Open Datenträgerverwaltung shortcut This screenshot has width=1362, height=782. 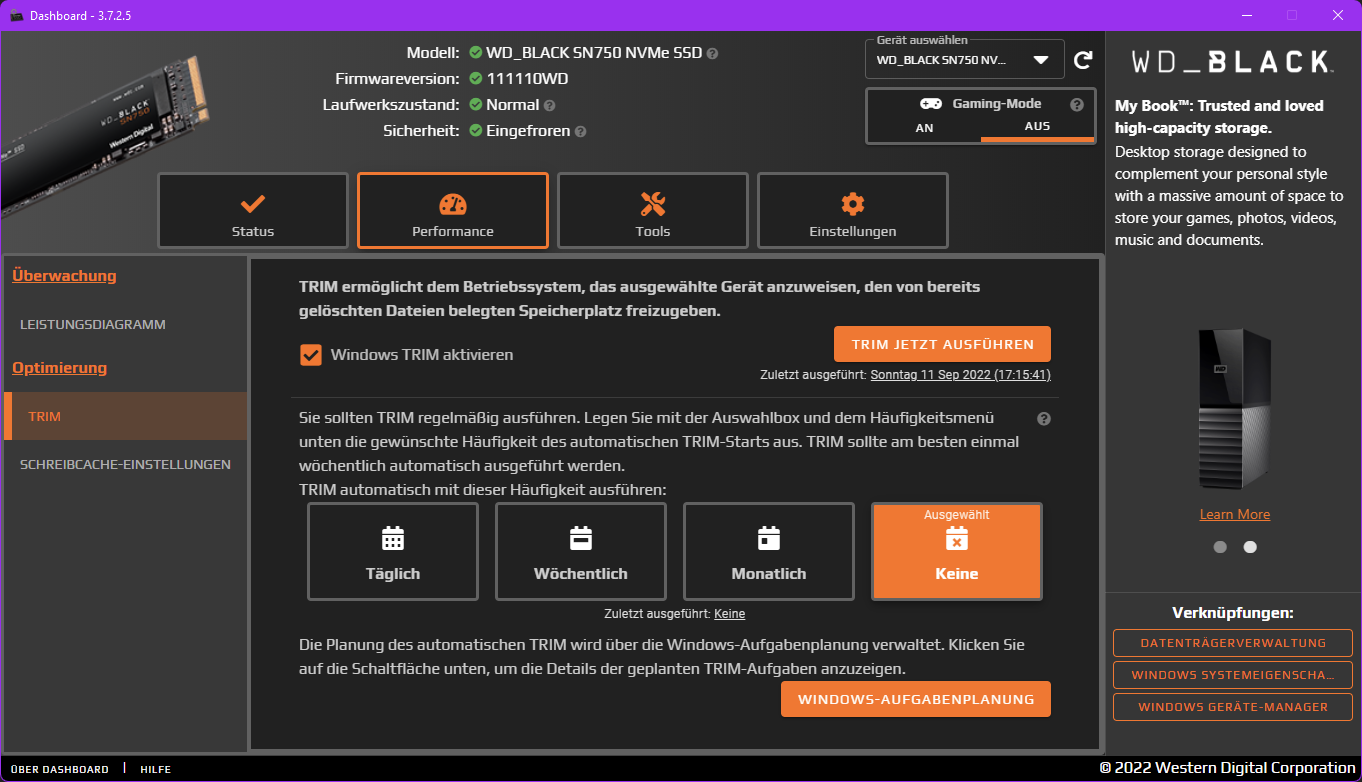[x=1233, y=643]
